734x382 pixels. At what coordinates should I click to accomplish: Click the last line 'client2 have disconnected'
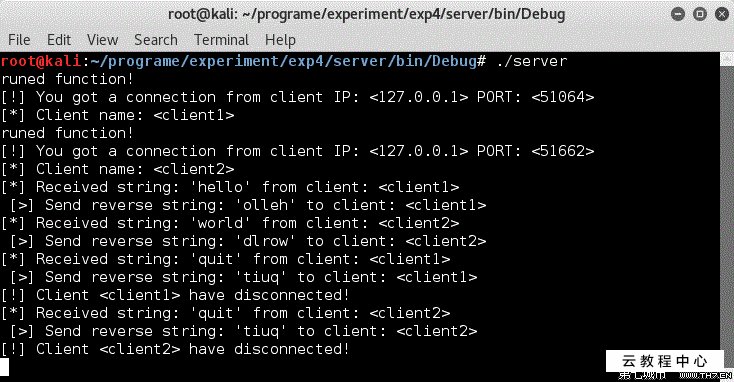[175, 349]
